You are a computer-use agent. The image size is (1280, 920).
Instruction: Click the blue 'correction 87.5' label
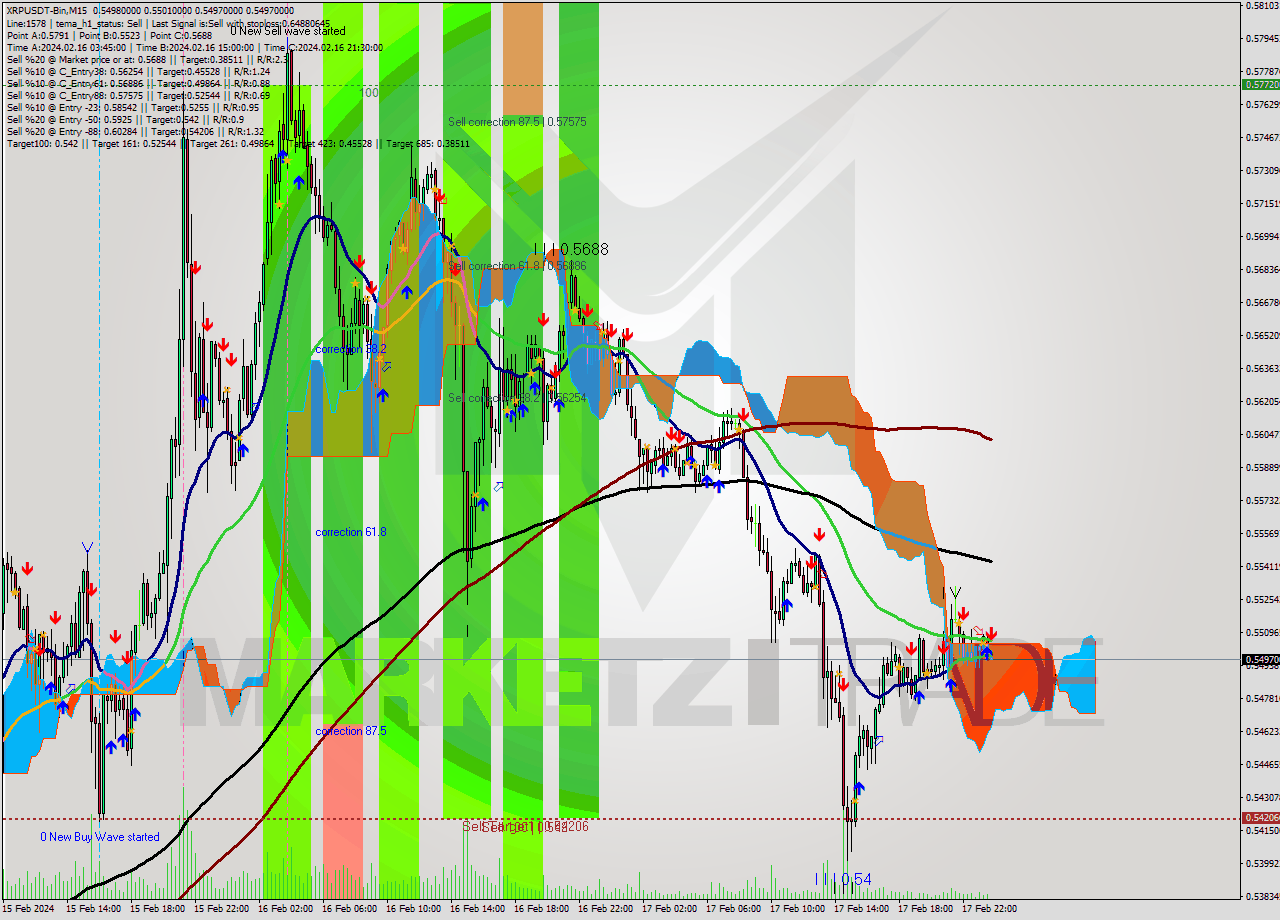tap(350, 731)
